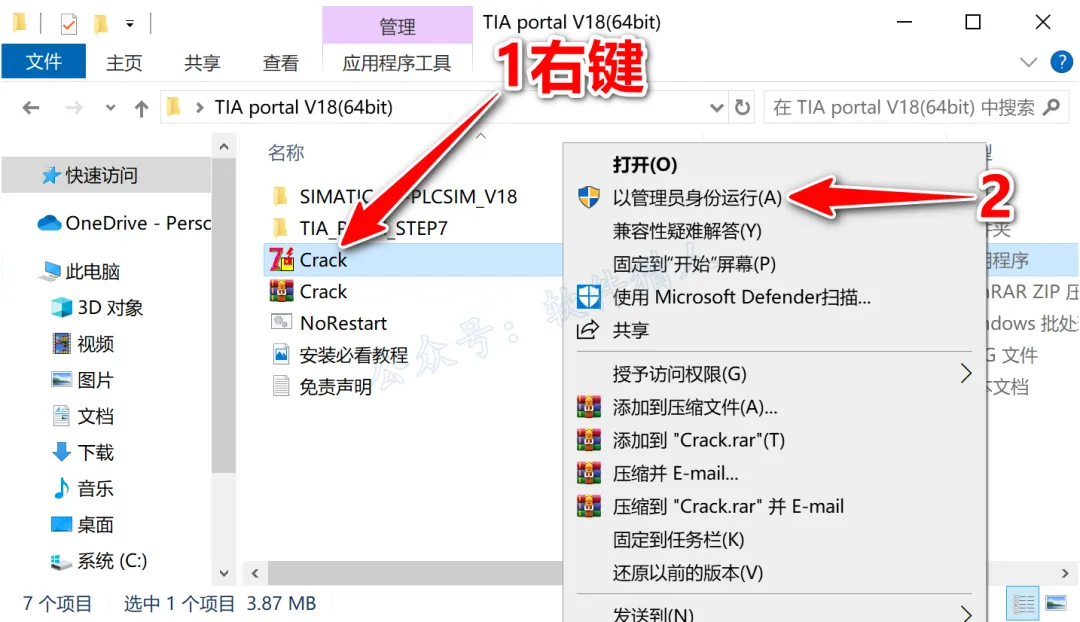Click 固定到任务栏(K) option
Screen dimensions: 1080x622
tap(678, 539)
